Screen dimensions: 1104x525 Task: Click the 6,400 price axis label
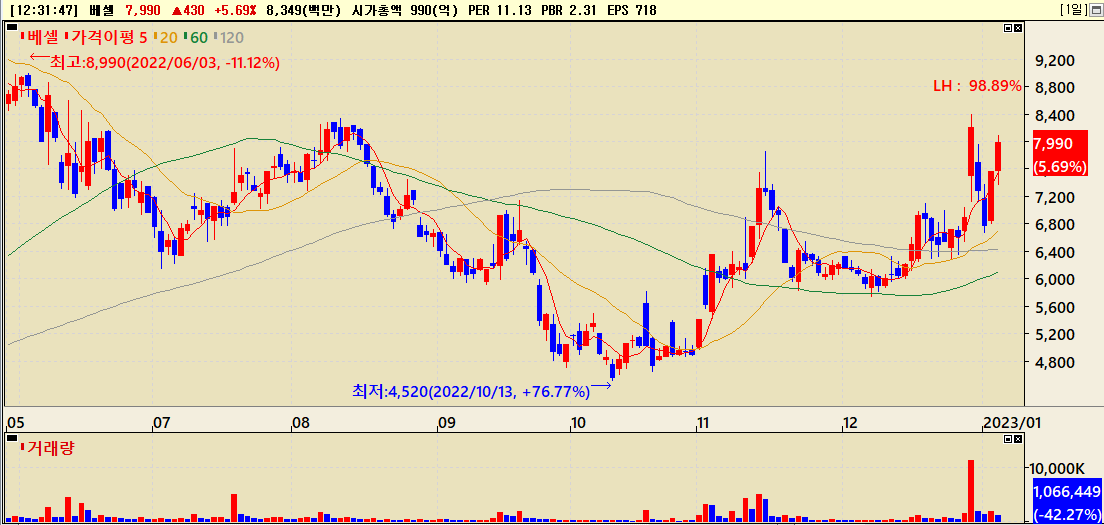click(1053, 253)
